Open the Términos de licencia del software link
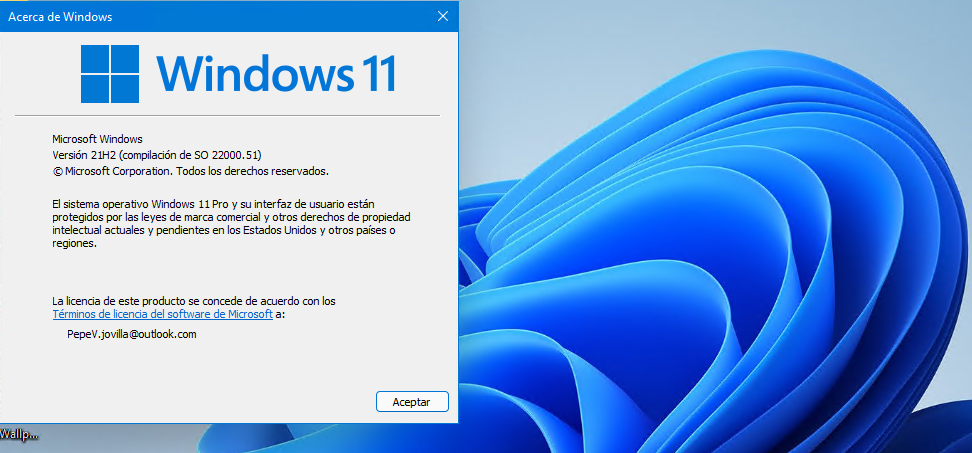This screenshot has height=453, width=972. 162,314
